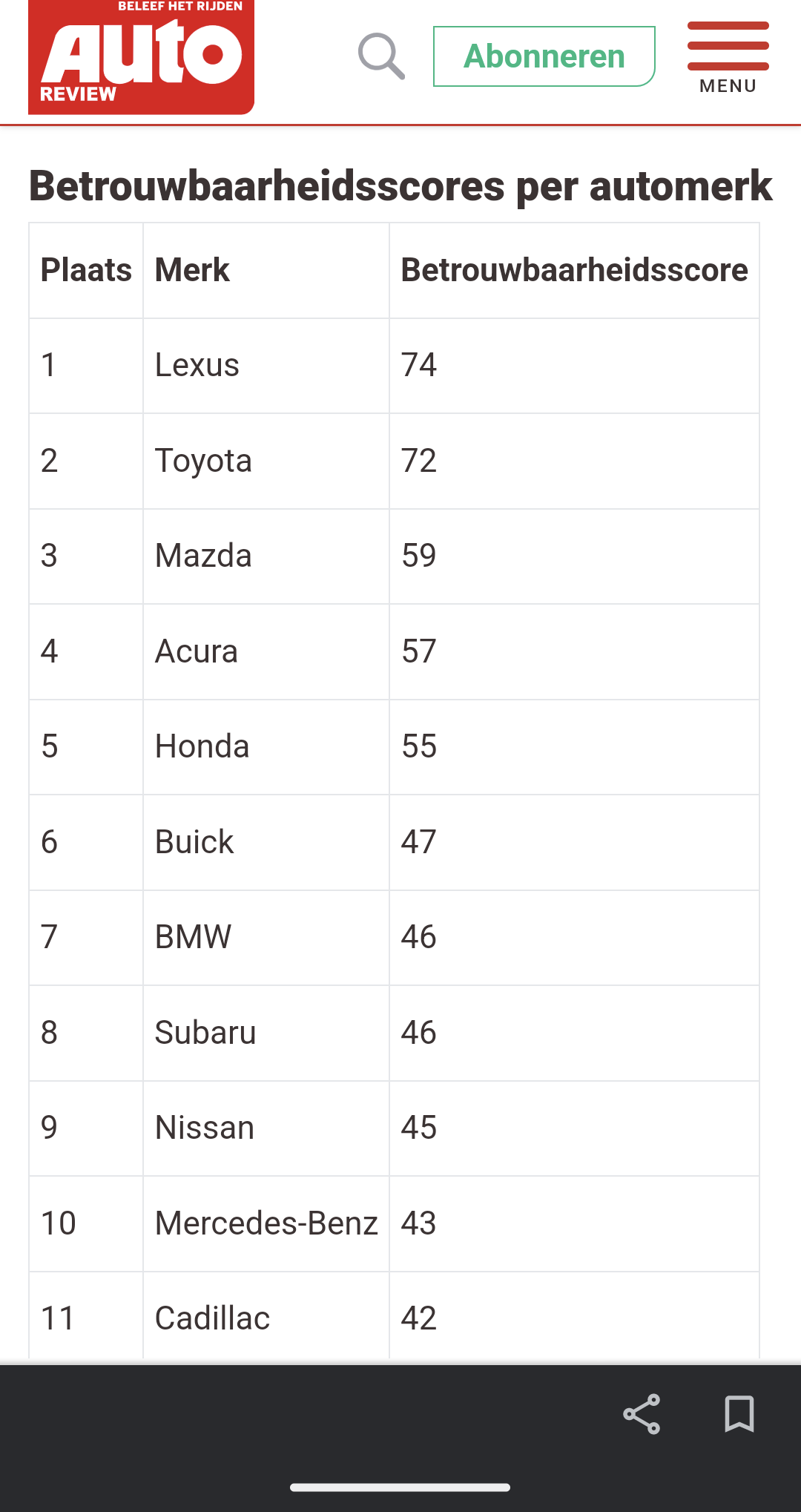Select the Lexus table cell
This screenshot has height=1512, width=801.
[x=197, y=366]
